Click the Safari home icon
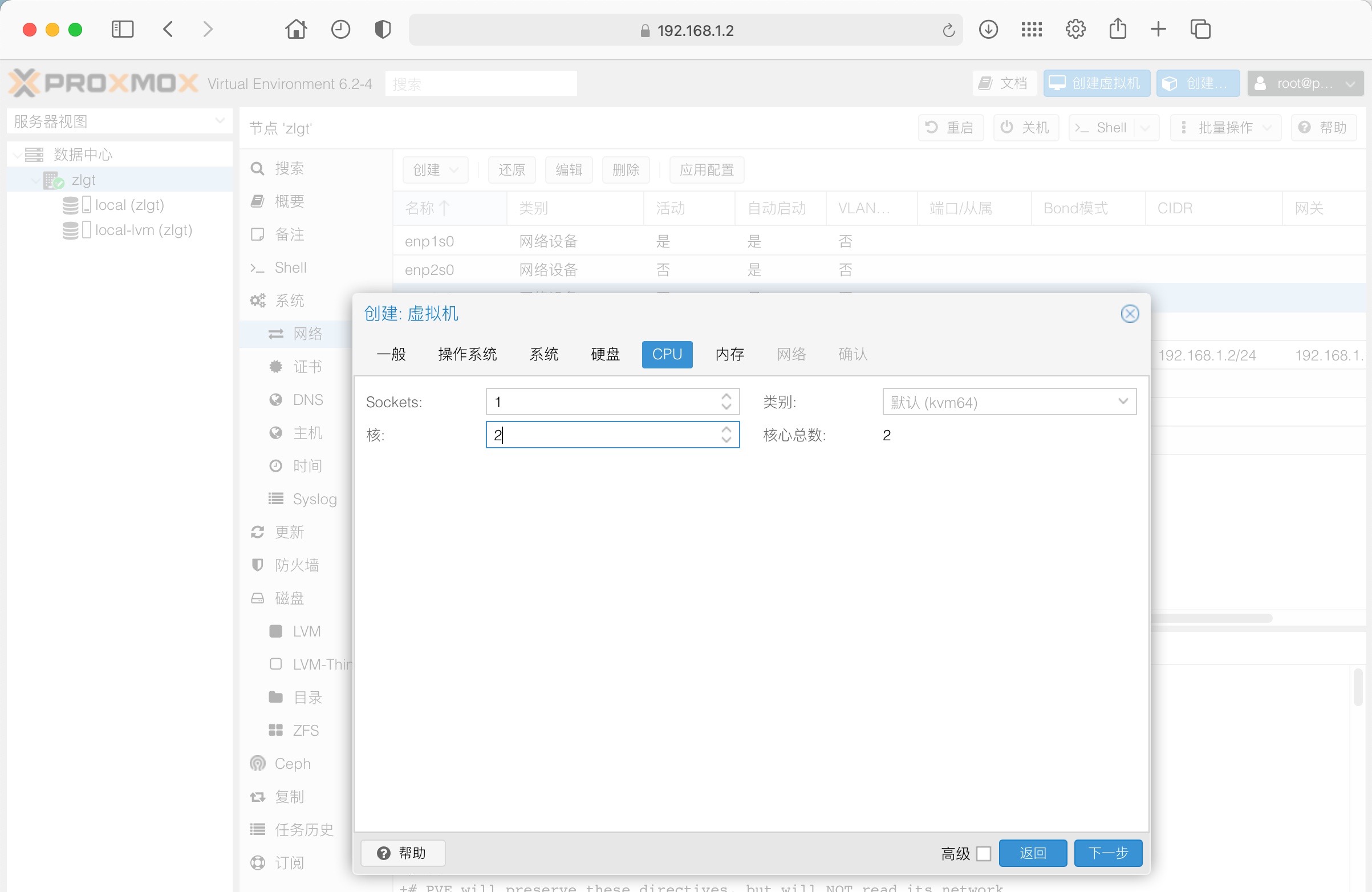Screen dimensions: 1372x892 (296, 29)
